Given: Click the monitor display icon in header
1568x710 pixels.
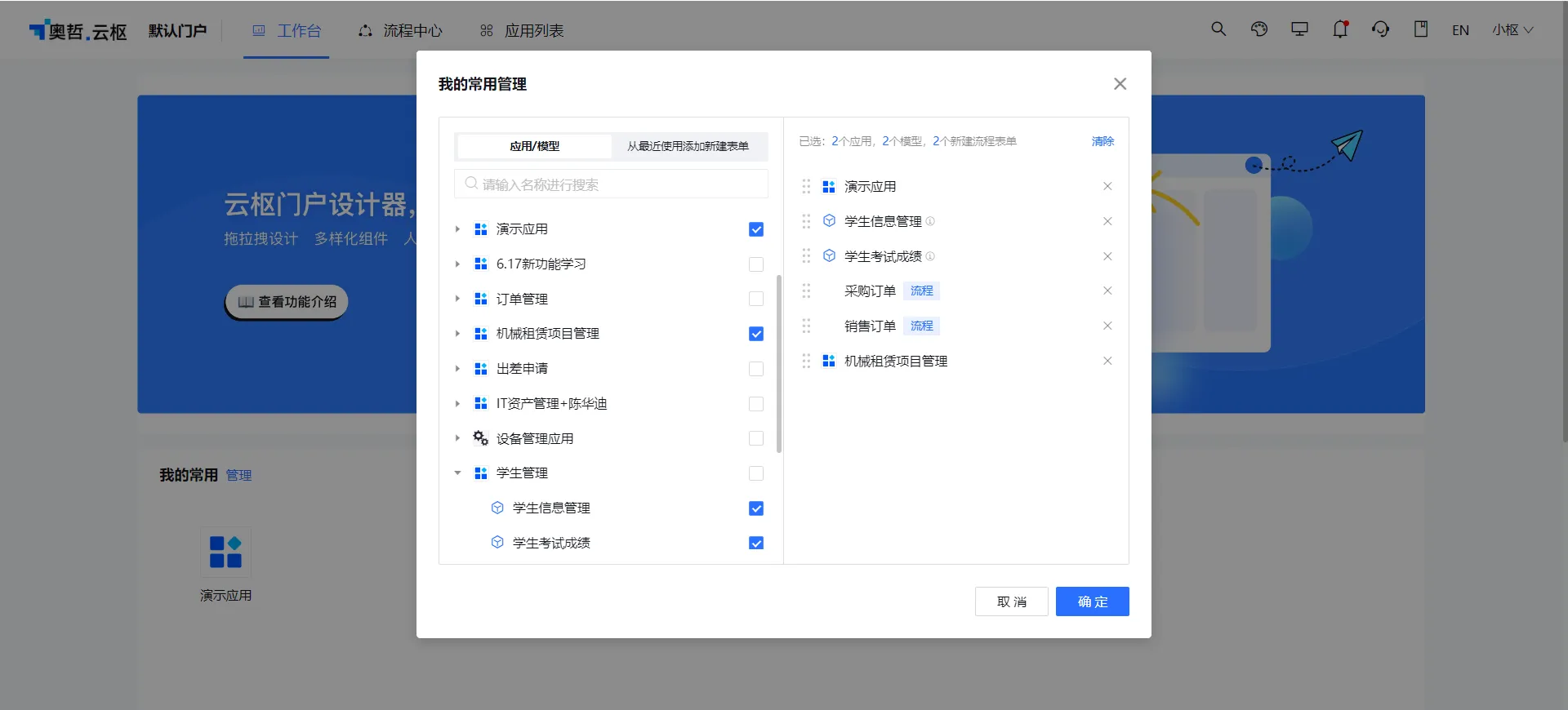Looking at the screenshot, I should [x=1299, y=29].
